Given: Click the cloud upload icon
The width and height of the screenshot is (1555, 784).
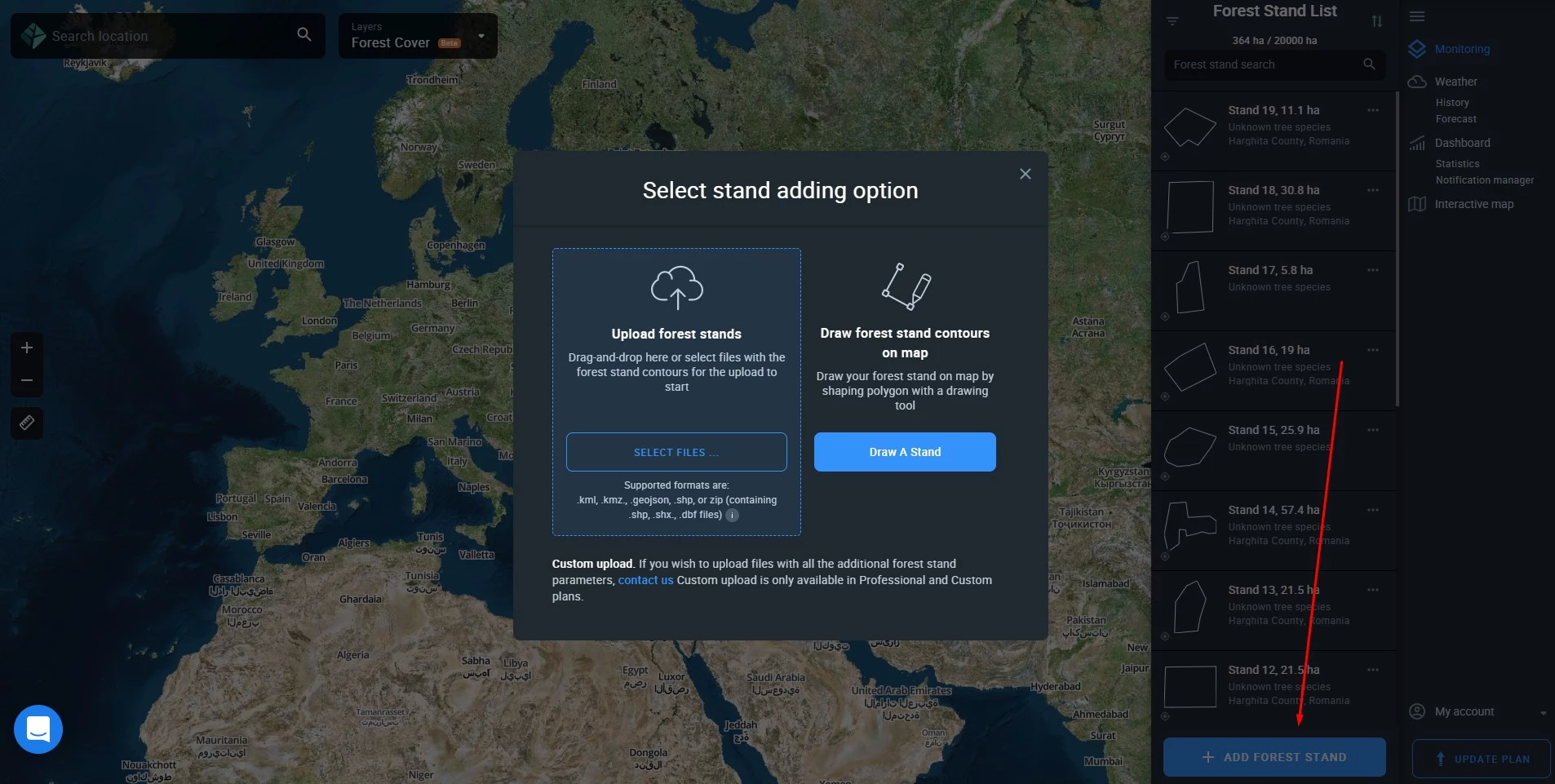Looking at the screenshot, I should (x=676, y=287).
